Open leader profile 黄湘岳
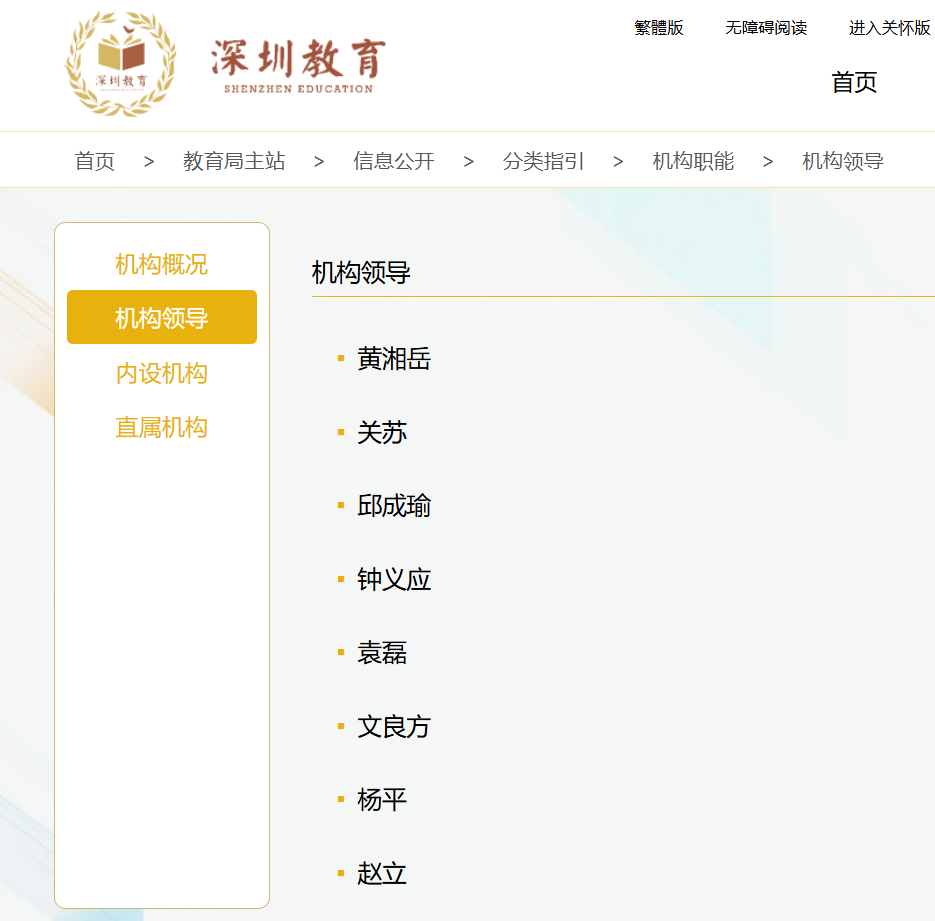This screenshot has width=935, height=921. click(394, 358)
